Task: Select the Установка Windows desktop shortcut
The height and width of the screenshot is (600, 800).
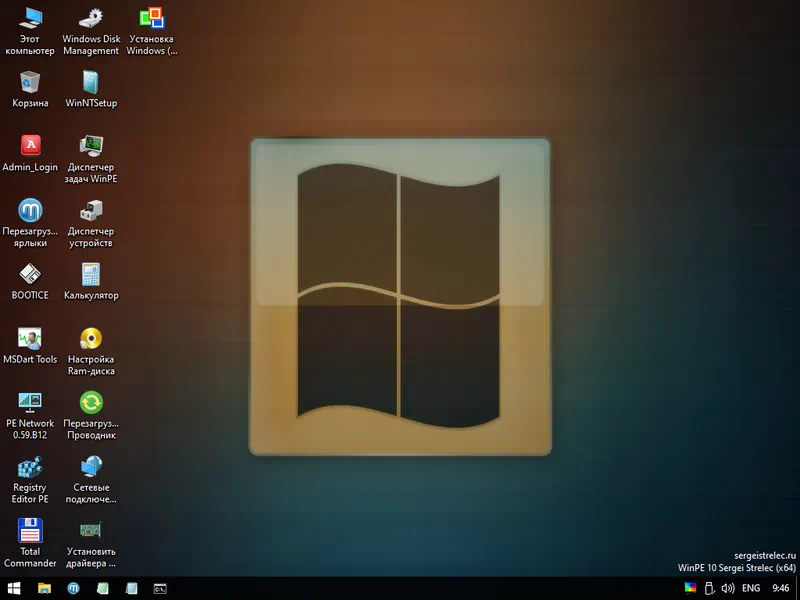Action: pyautogui.click(x=152, y=32)
